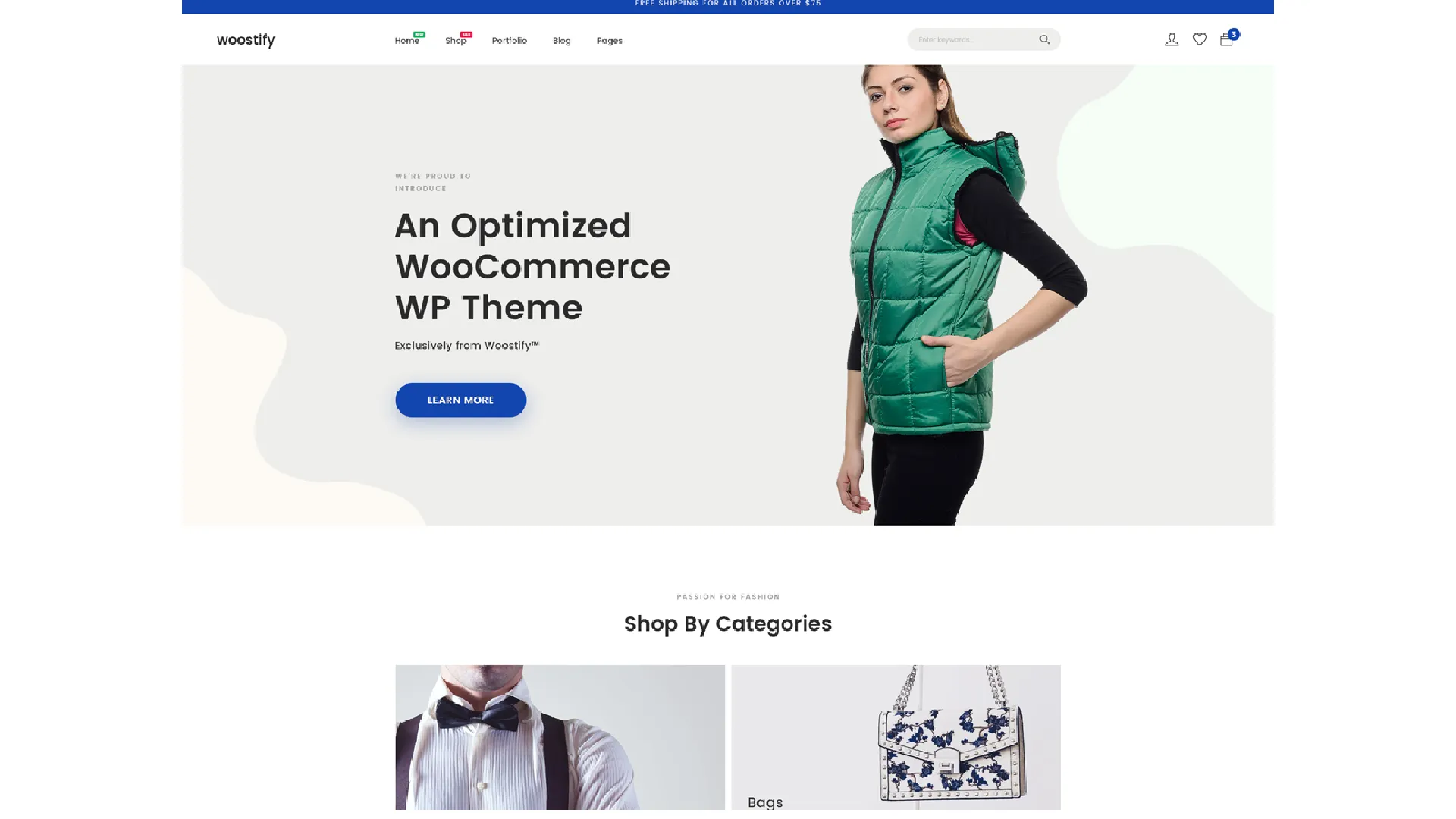Click the cart item count badge

(1234, 34)
